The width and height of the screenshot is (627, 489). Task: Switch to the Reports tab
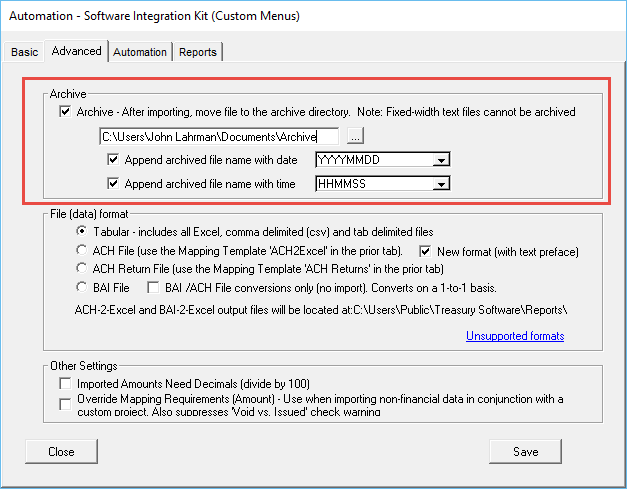(198, 52)
